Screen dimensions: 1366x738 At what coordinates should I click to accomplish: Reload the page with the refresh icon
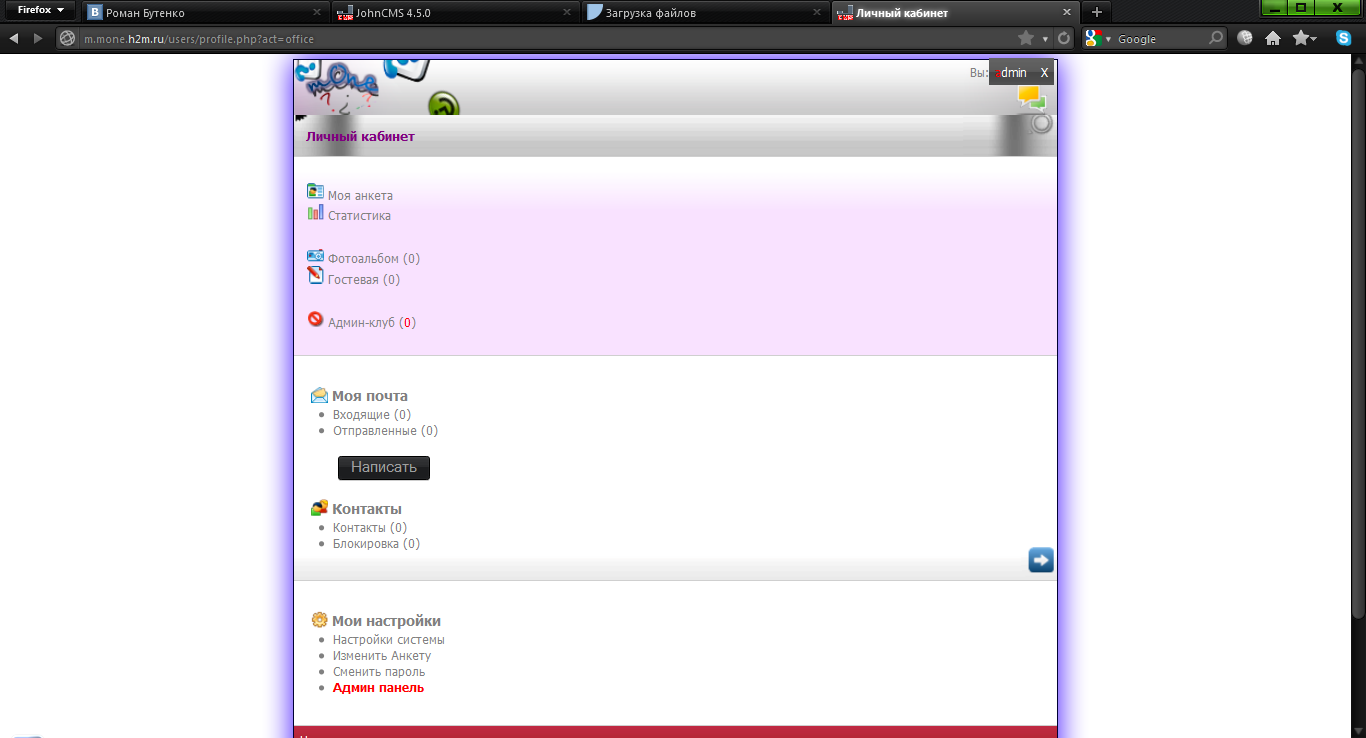tap(1064, 38)
